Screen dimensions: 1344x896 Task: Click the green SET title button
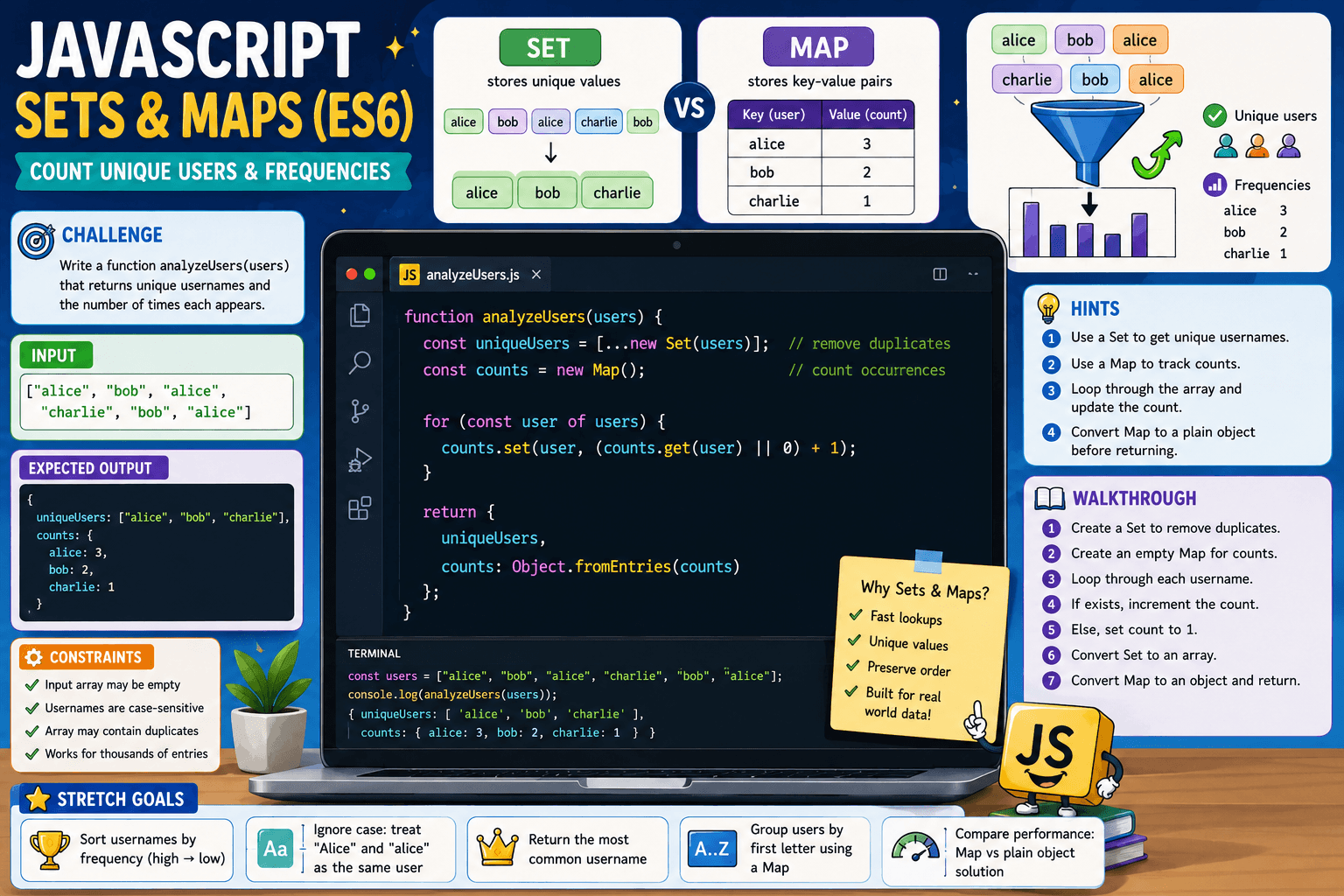coord(549,47)
